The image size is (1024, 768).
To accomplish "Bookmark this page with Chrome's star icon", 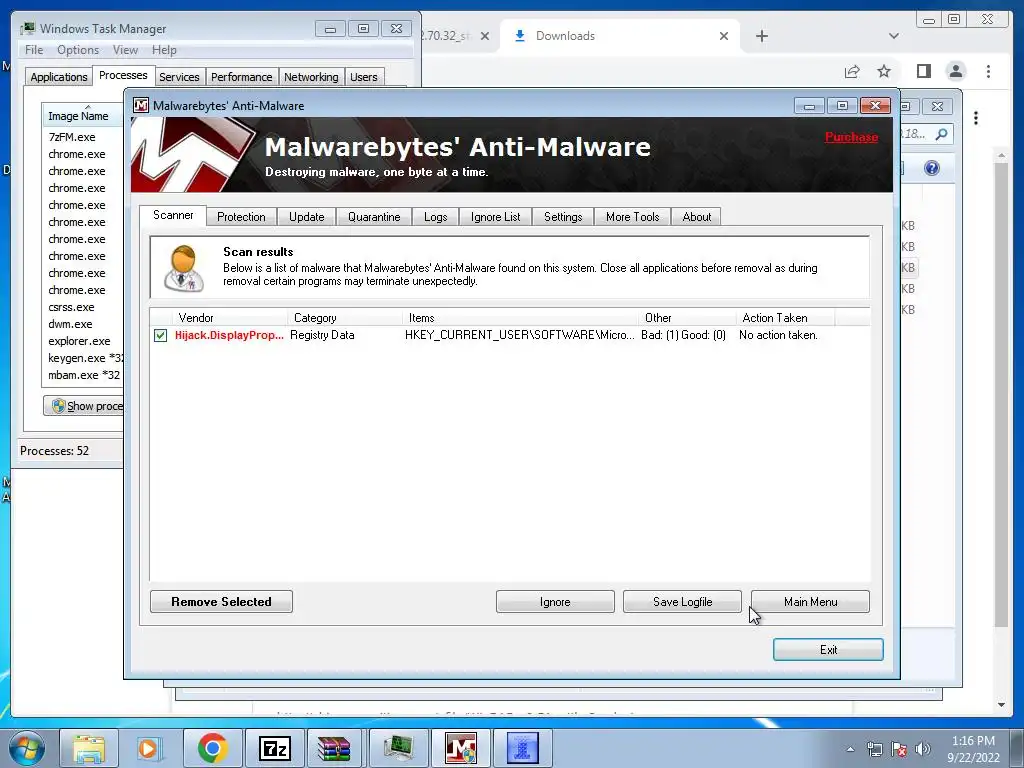I will point(884,71).
